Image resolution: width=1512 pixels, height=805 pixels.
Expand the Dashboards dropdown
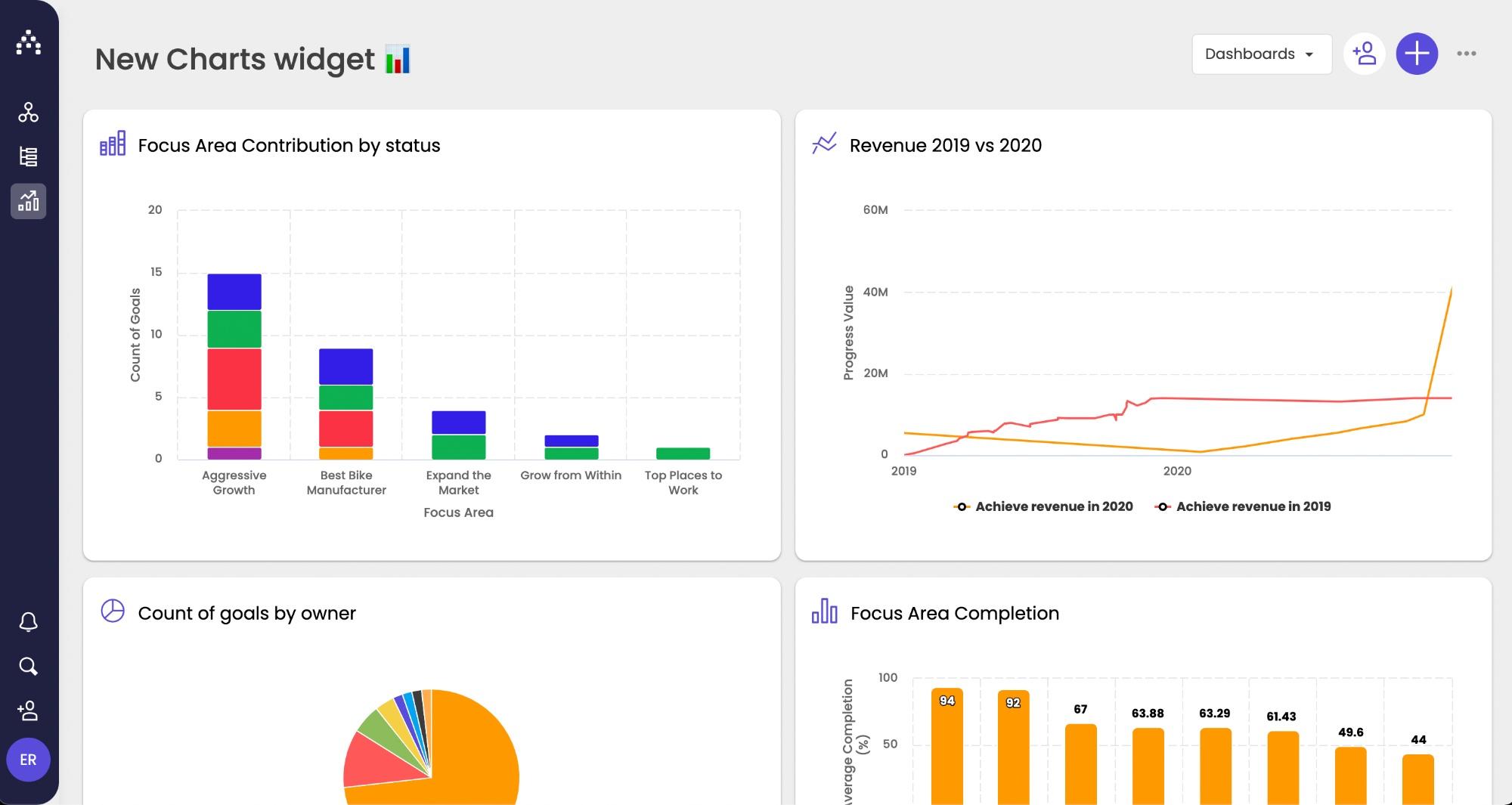tap(1261, 54)
